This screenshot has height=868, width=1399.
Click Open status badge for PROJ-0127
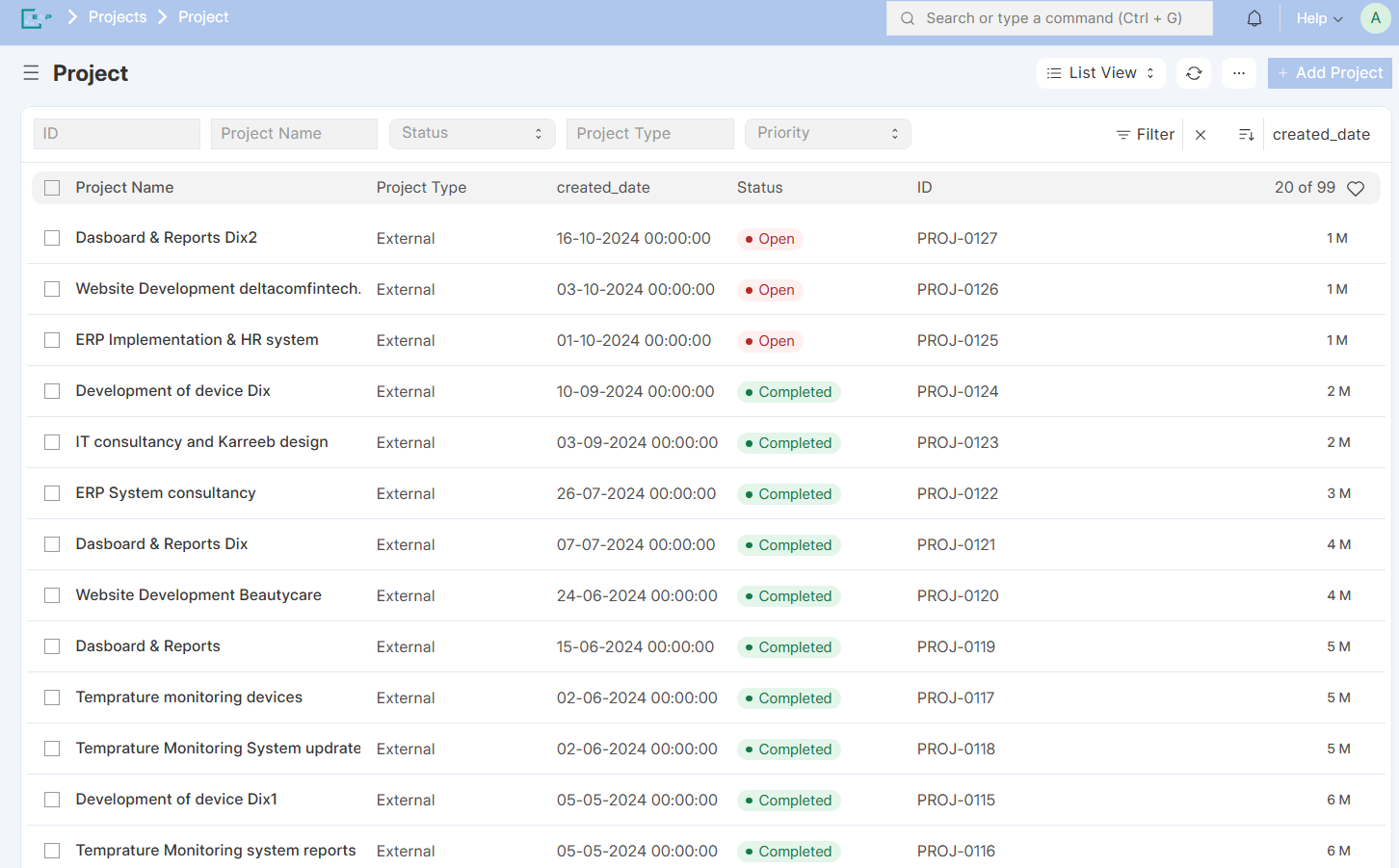click(770, 239)
